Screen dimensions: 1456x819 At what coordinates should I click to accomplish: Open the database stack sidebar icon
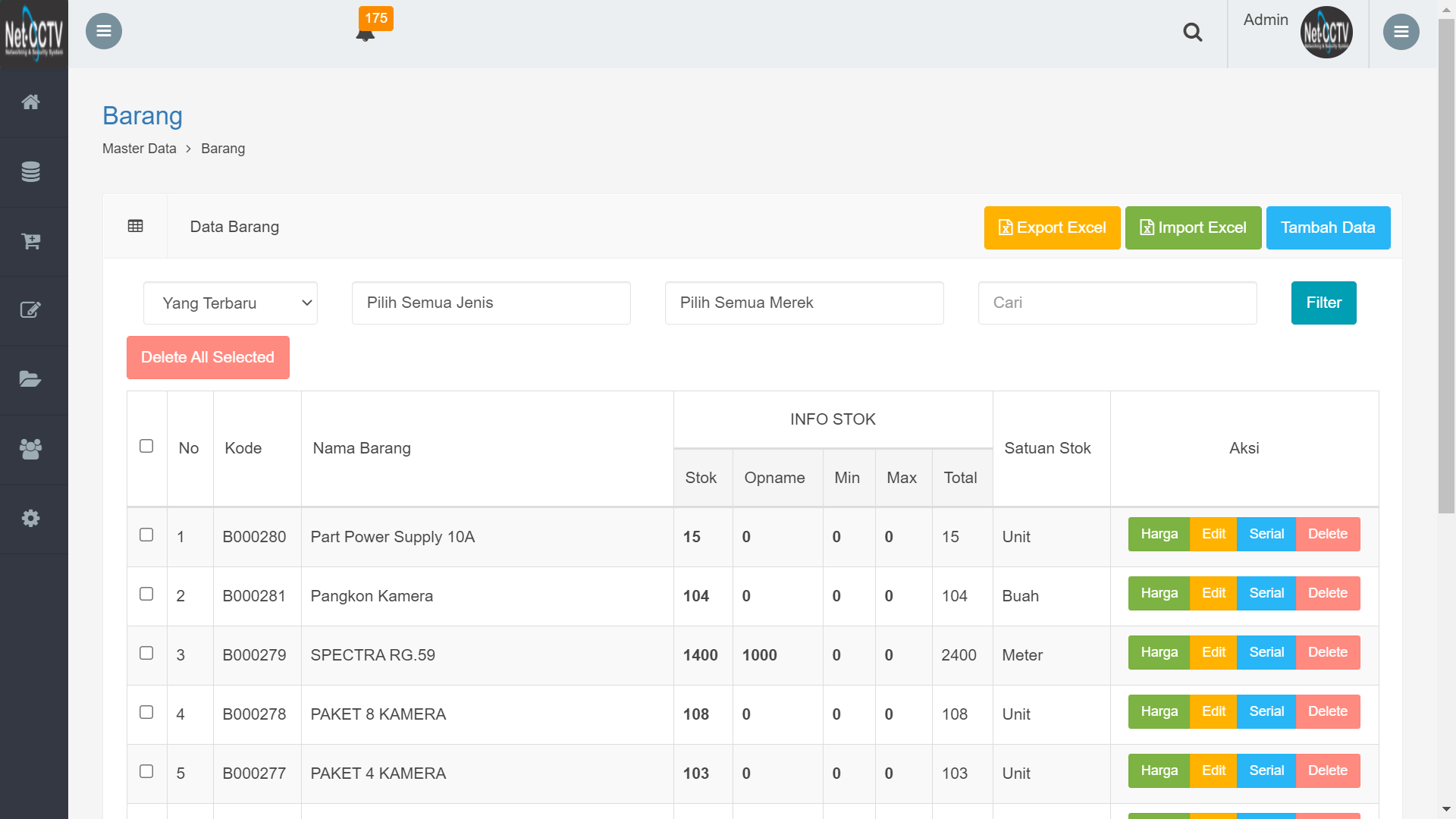coord(31,172)
